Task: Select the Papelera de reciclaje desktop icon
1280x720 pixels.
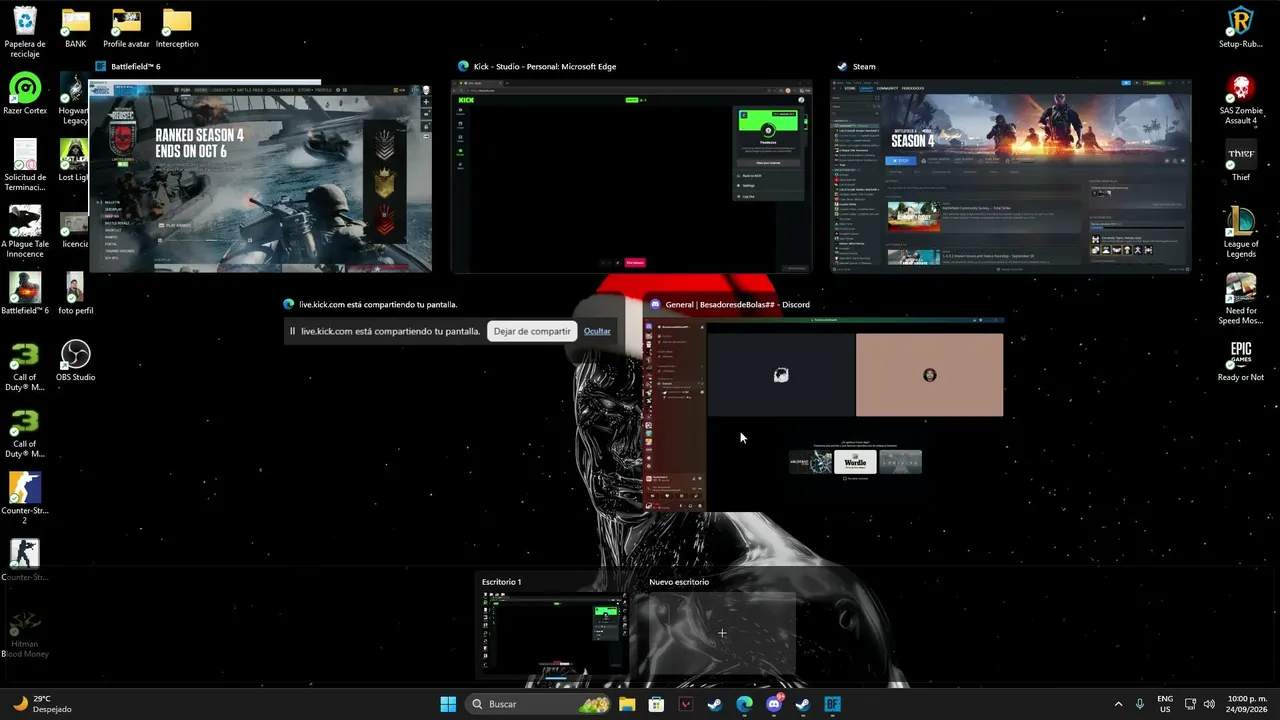Action: [25, 33]
